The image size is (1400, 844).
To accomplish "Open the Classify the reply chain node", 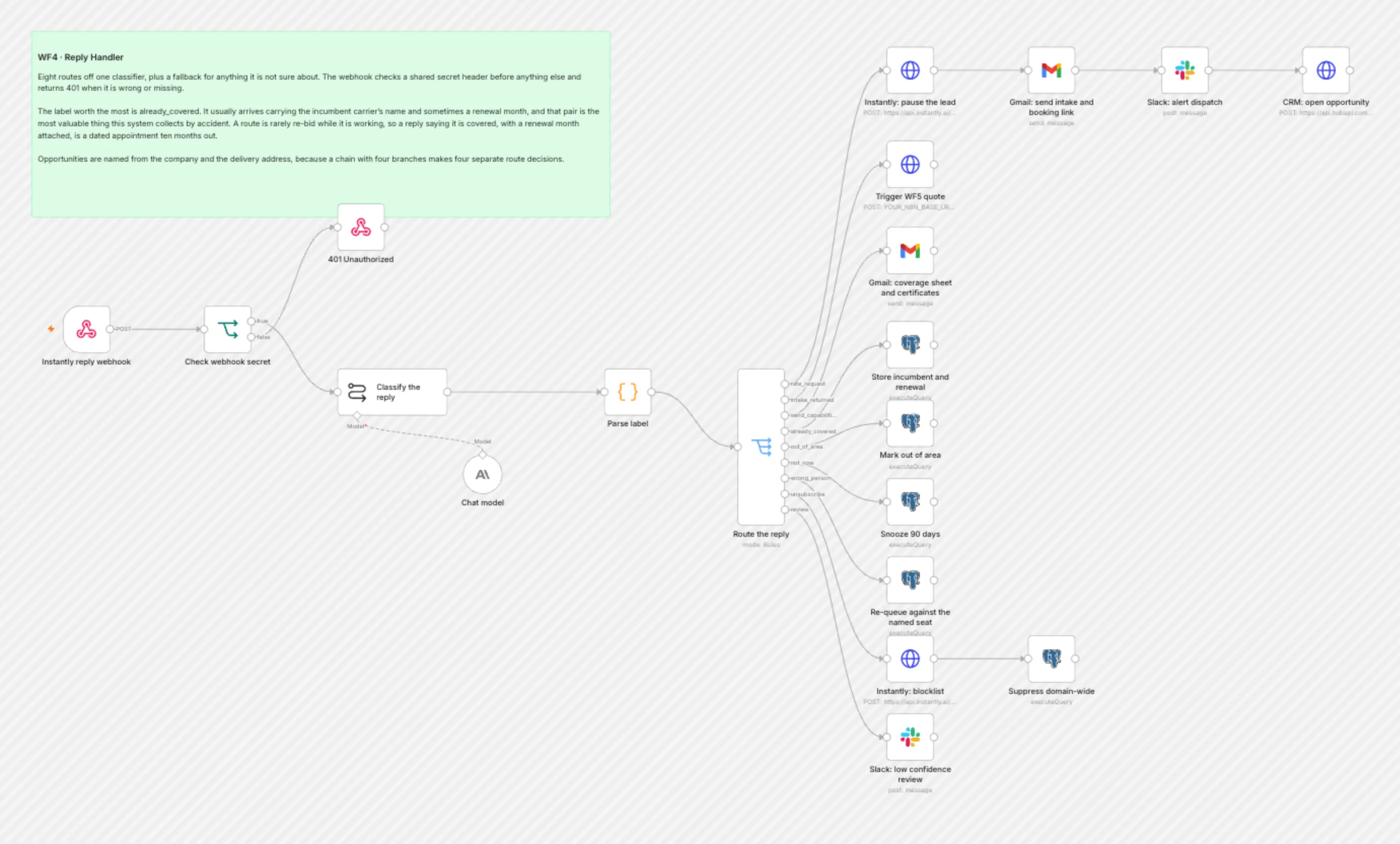I will 392,392.
